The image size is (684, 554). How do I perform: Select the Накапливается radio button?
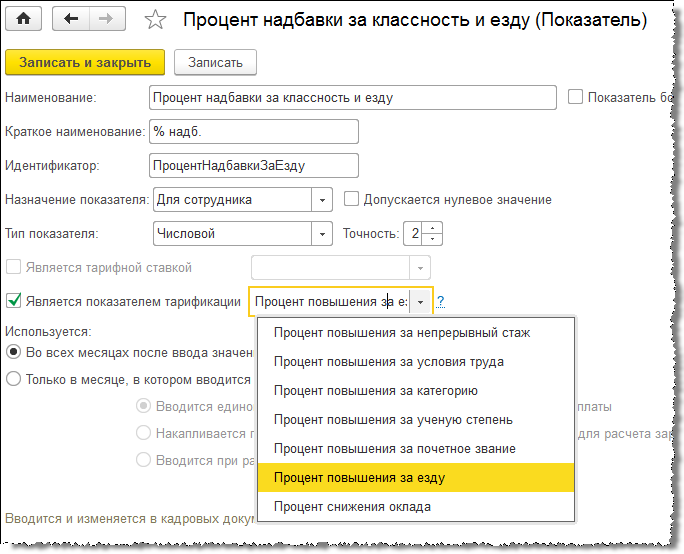[144, 433]
